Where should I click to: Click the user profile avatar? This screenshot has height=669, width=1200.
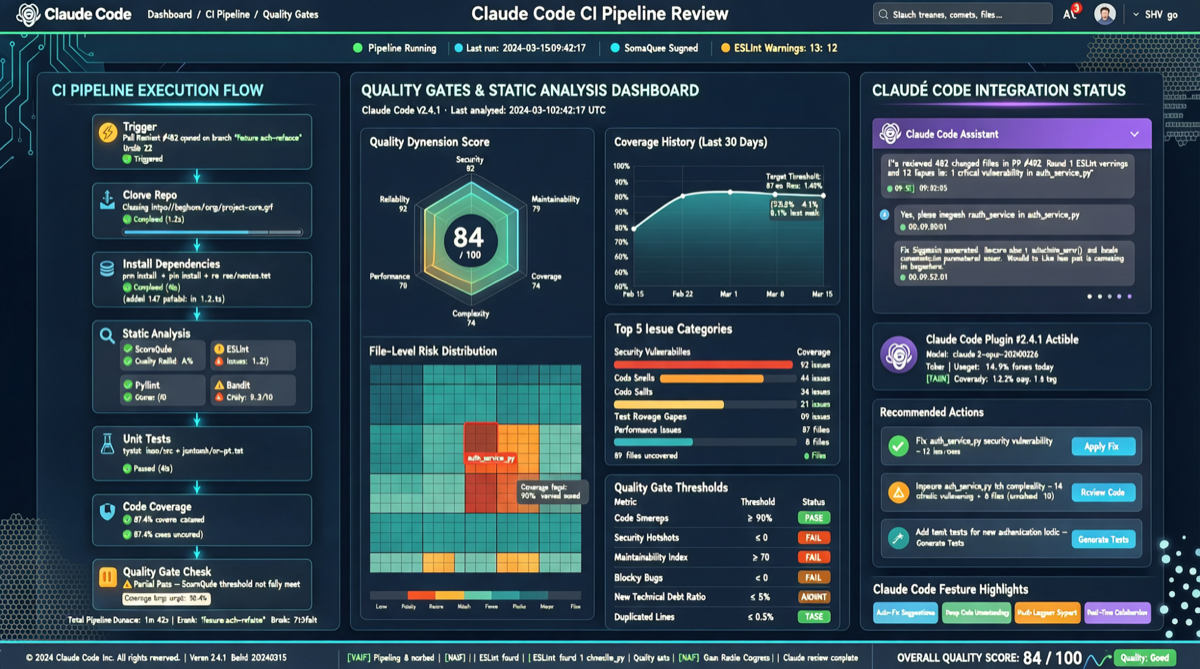click(1104, 14)
